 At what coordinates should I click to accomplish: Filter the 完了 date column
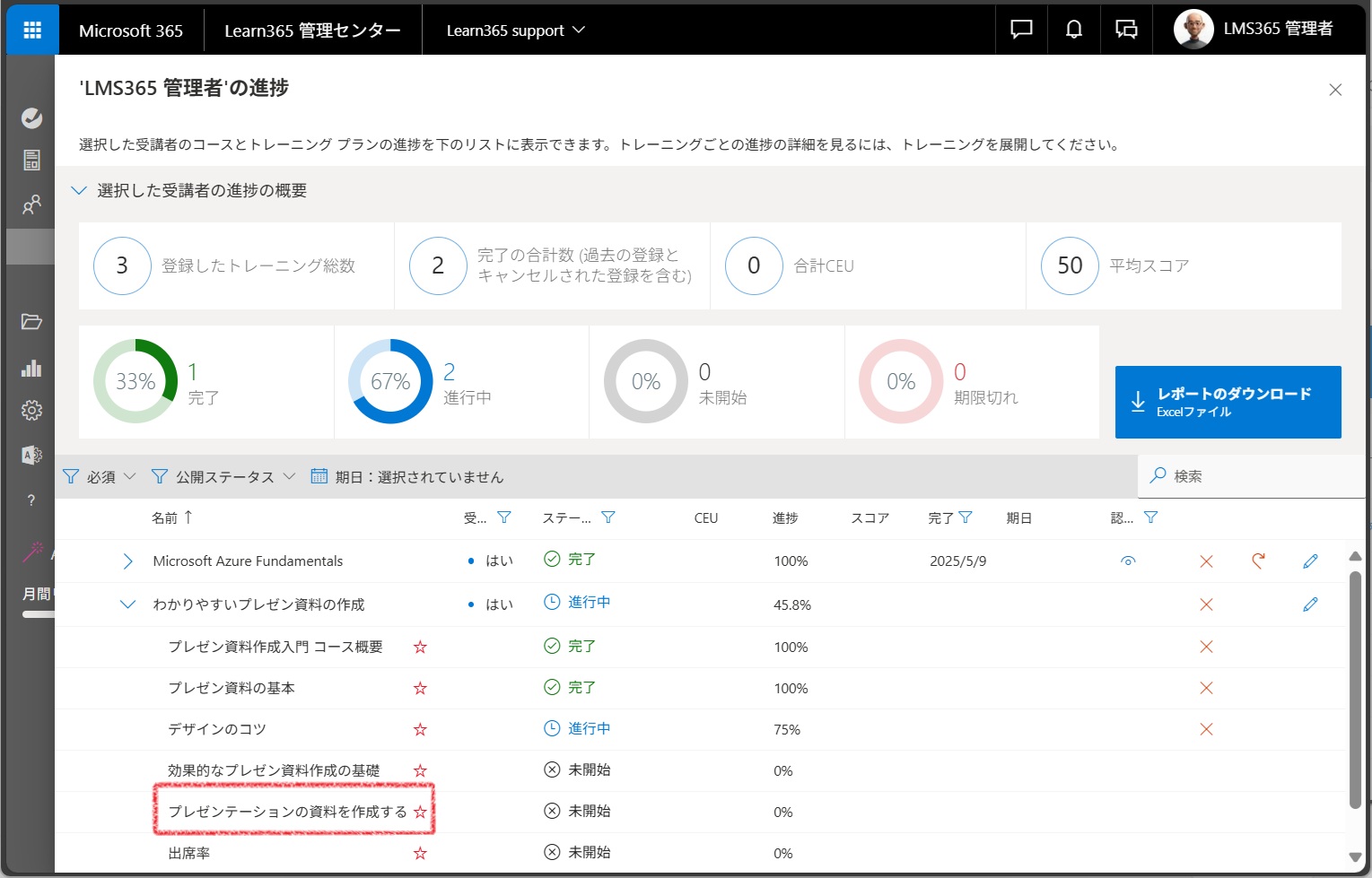click(x=966, y=517)
